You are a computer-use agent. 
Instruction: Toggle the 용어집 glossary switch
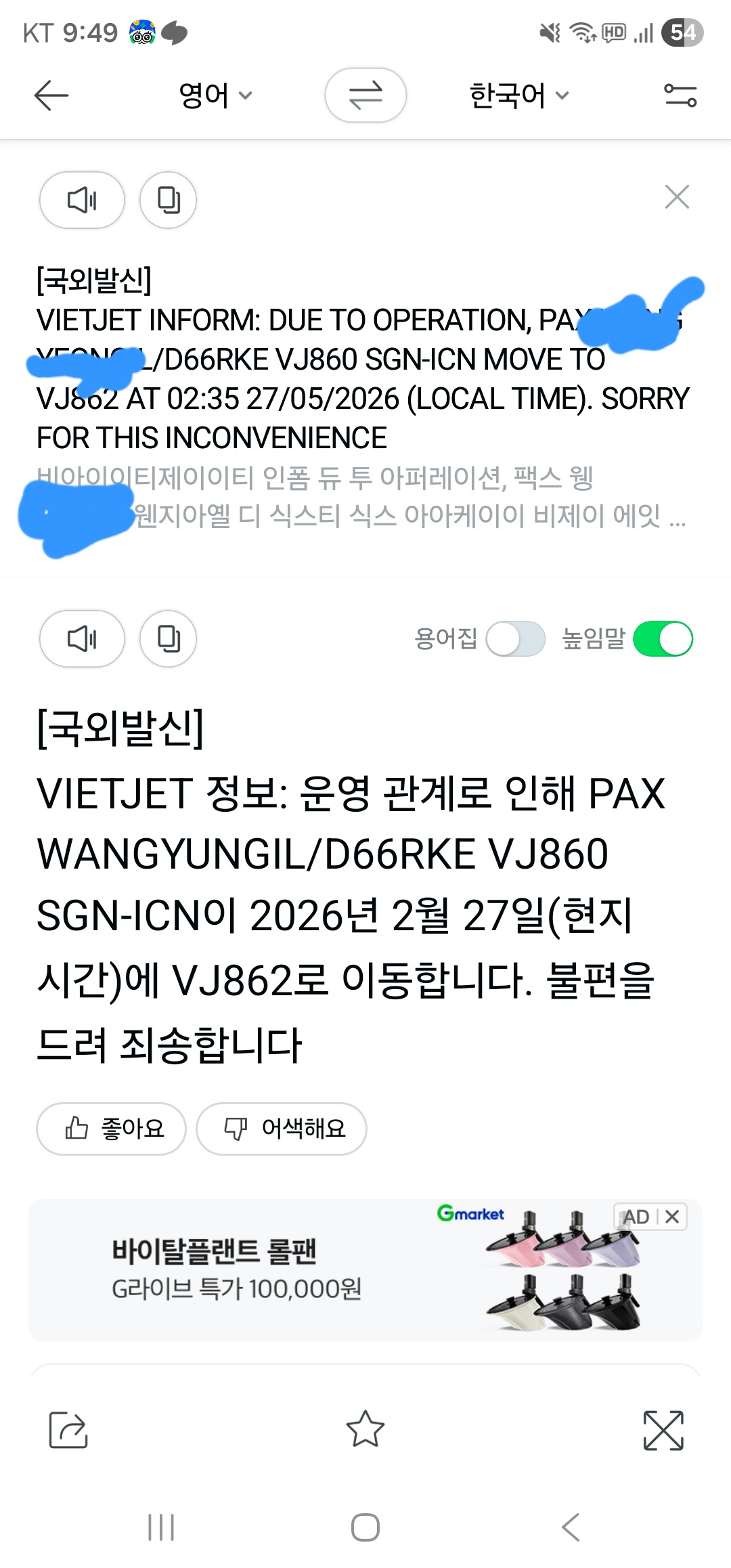(516, 639)
